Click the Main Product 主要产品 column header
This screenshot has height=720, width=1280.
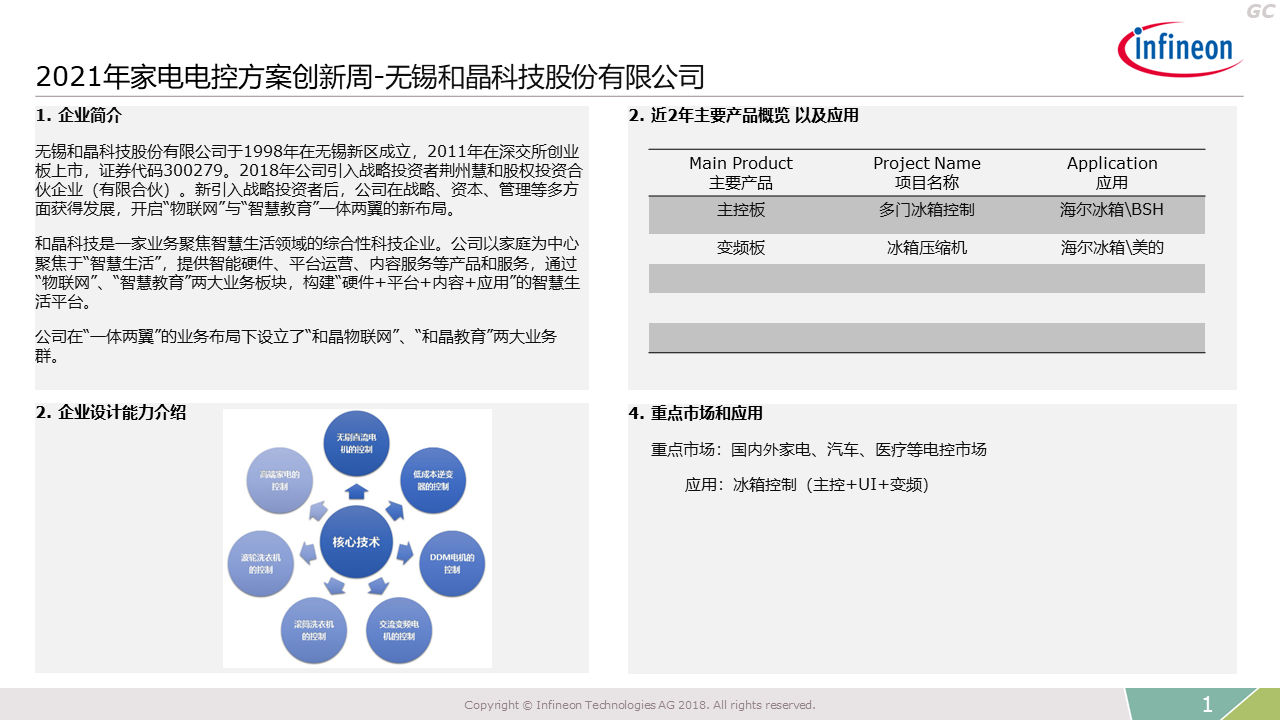pyautogui.click(x=741, y=173)
